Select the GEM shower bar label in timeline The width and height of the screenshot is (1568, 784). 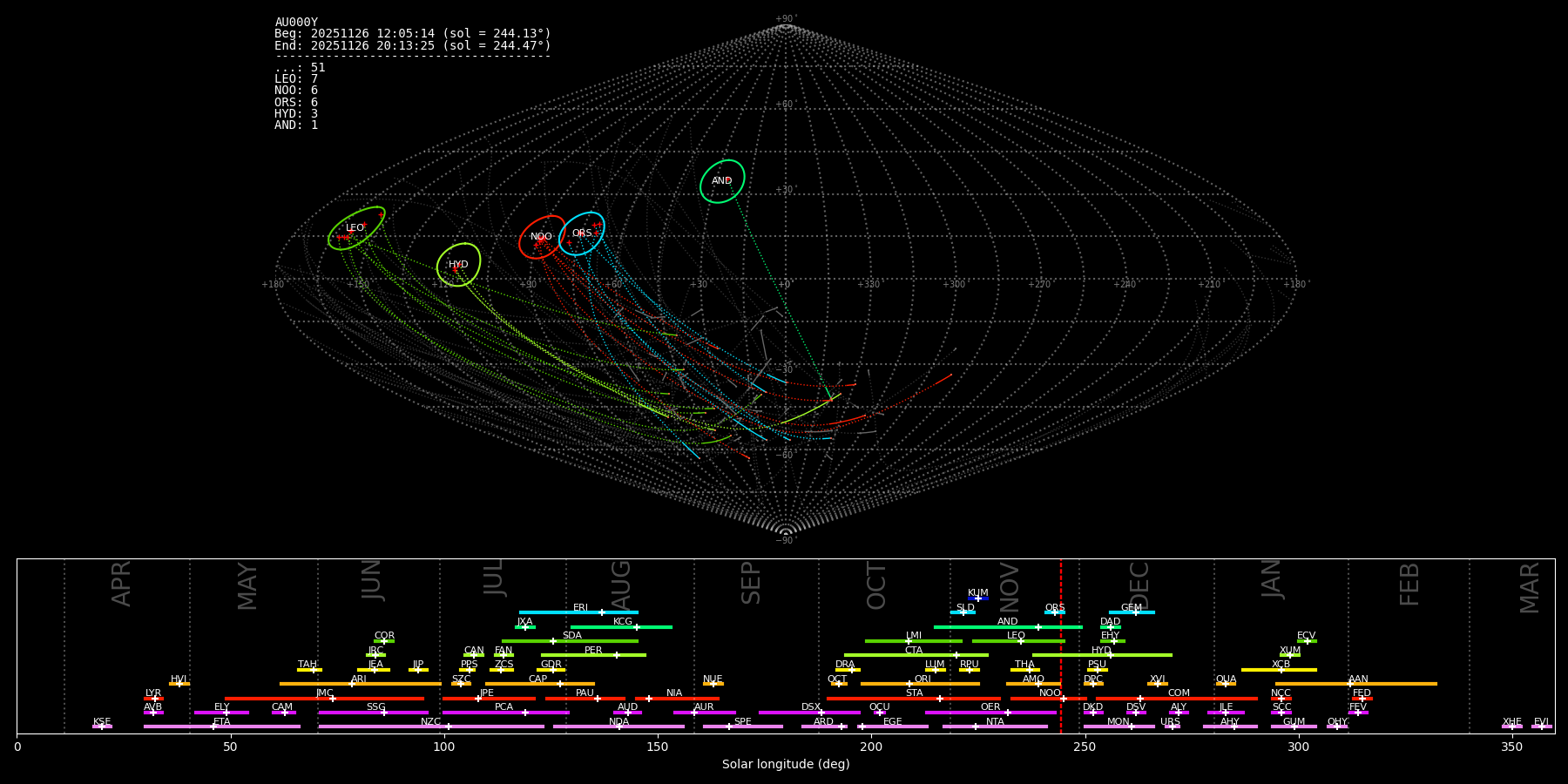(x=1132, y=608)
